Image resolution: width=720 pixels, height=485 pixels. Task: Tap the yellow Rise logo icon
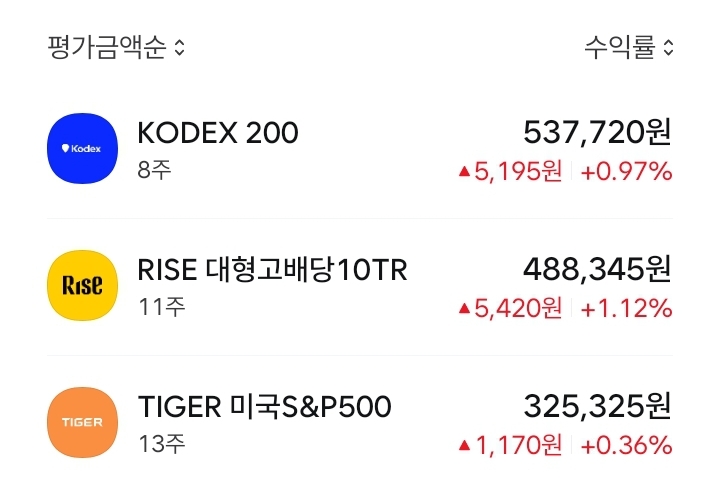(x=82, y=285)
